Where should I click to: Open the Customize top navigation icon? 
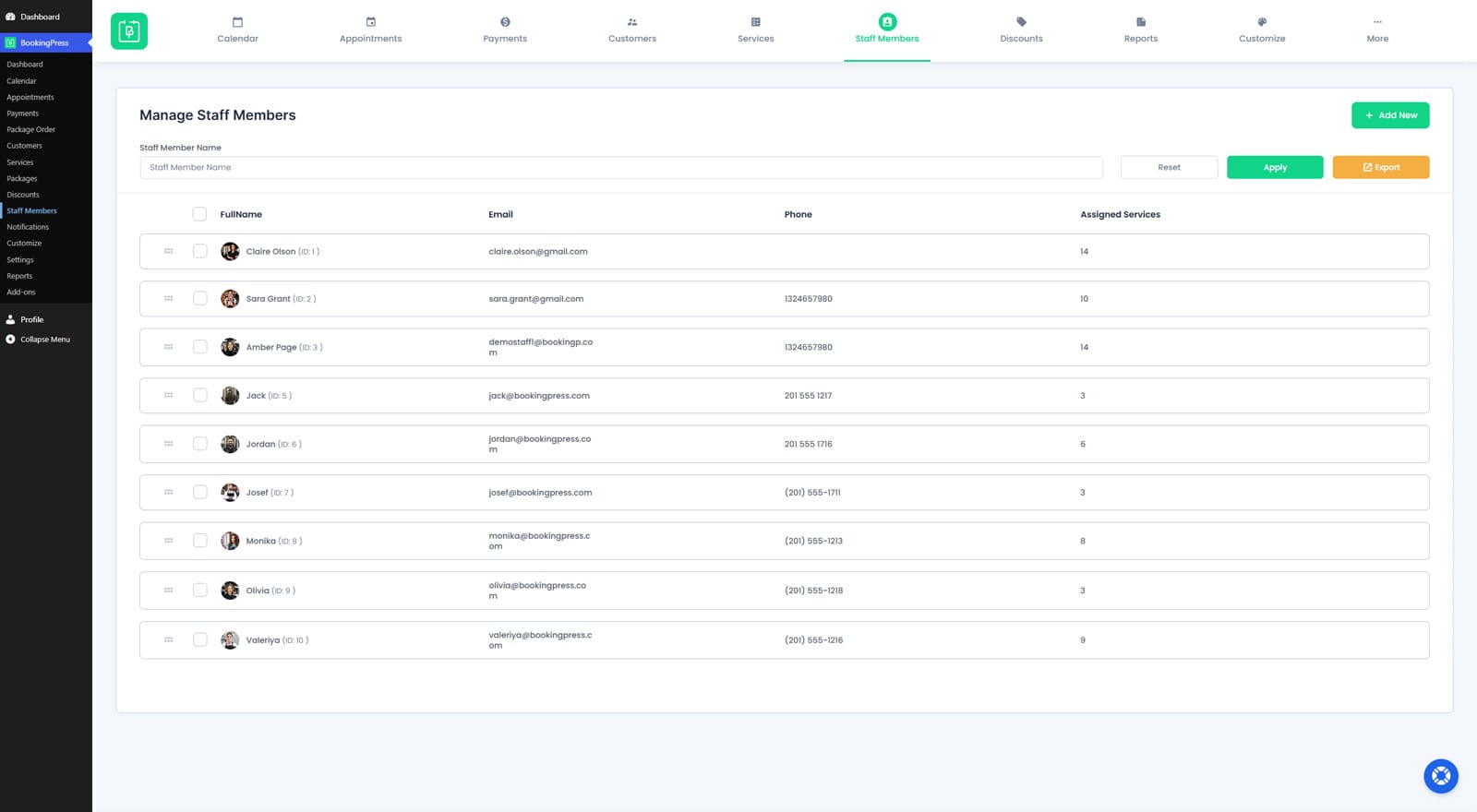1262,22
